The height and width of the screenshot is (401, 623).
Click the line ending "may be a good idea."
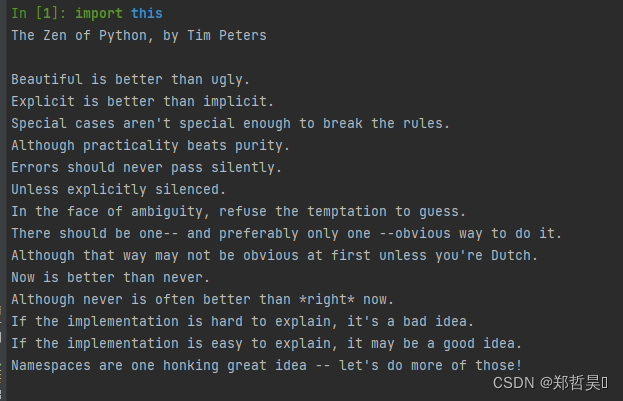point(266,343)
